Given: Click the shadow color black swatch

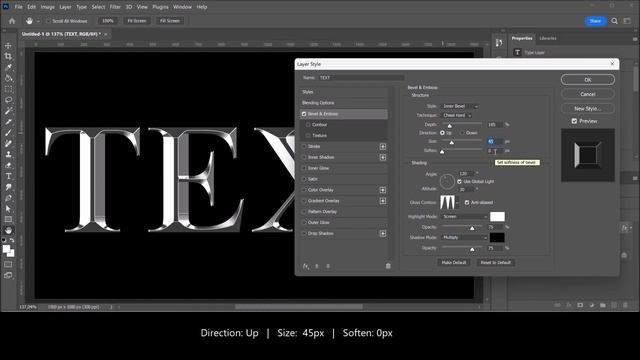Looking at the screenshot, I should [x=497, y=238].
